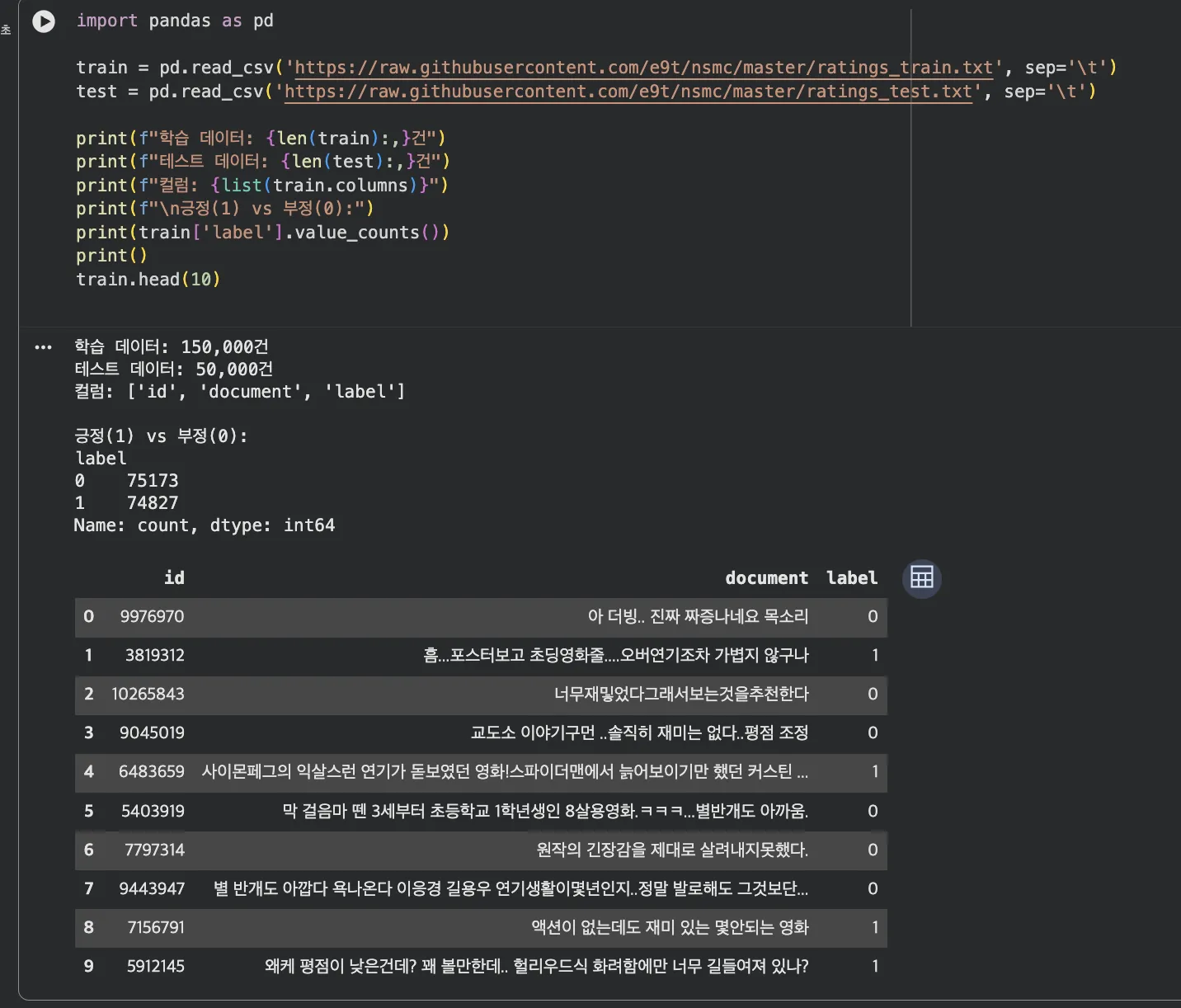The height and width of the screenshot is (1008, 1181).
Task: Select dataframe row with id 9976970
Action: coord(481,617)
